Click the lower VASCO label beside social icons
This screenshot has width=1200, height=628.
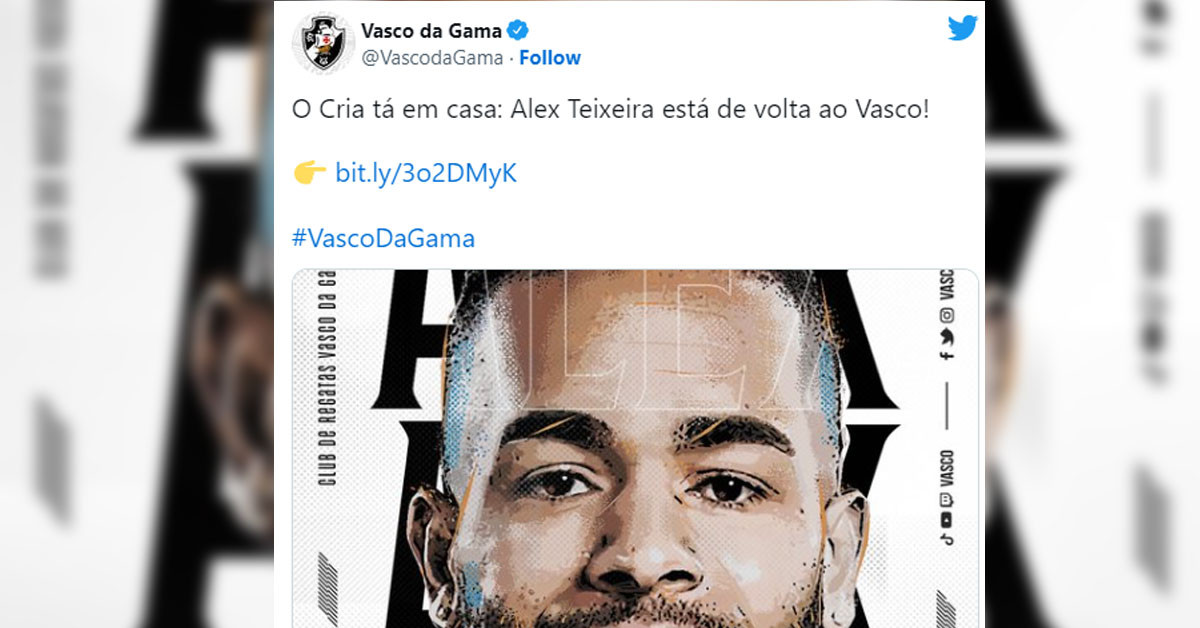click(946, 467)
